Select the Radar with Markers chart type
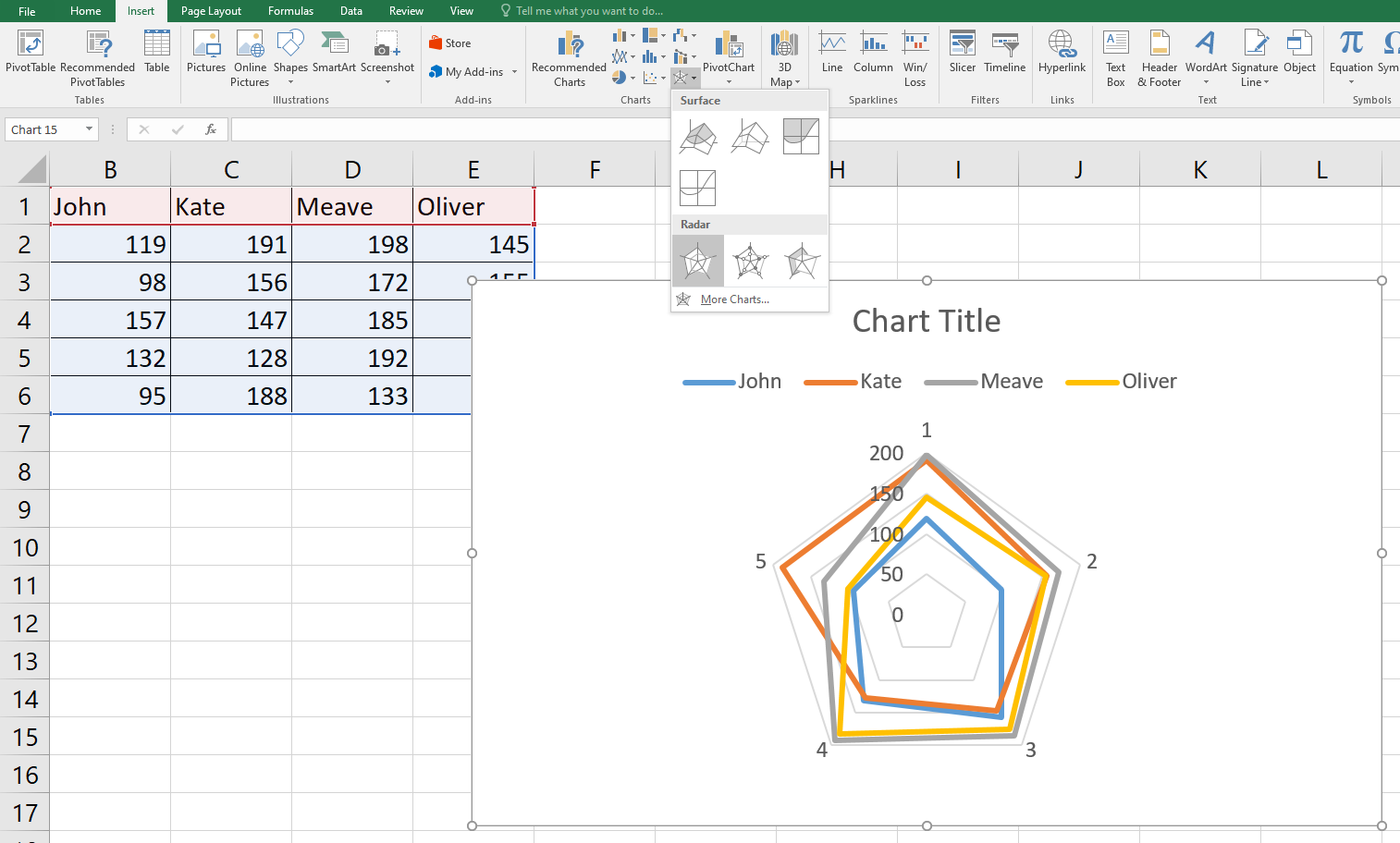This screenshot has height=843, width=1400. [750, 262]
